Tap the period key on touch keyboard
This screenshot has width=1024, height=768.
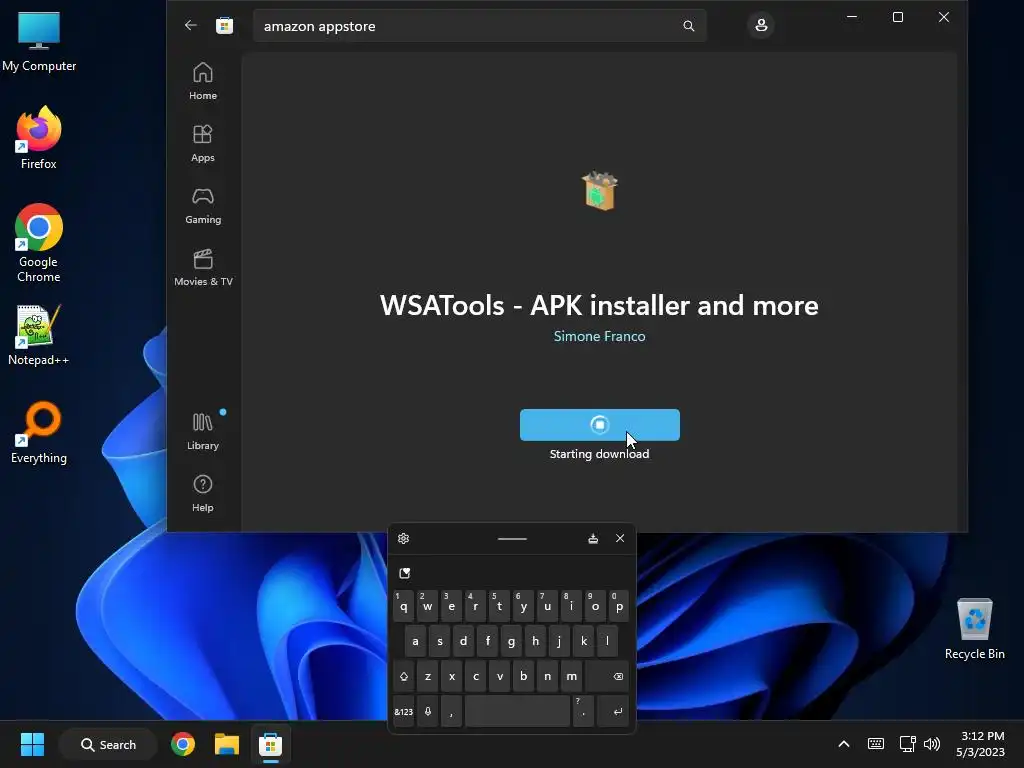coord(583,712)
